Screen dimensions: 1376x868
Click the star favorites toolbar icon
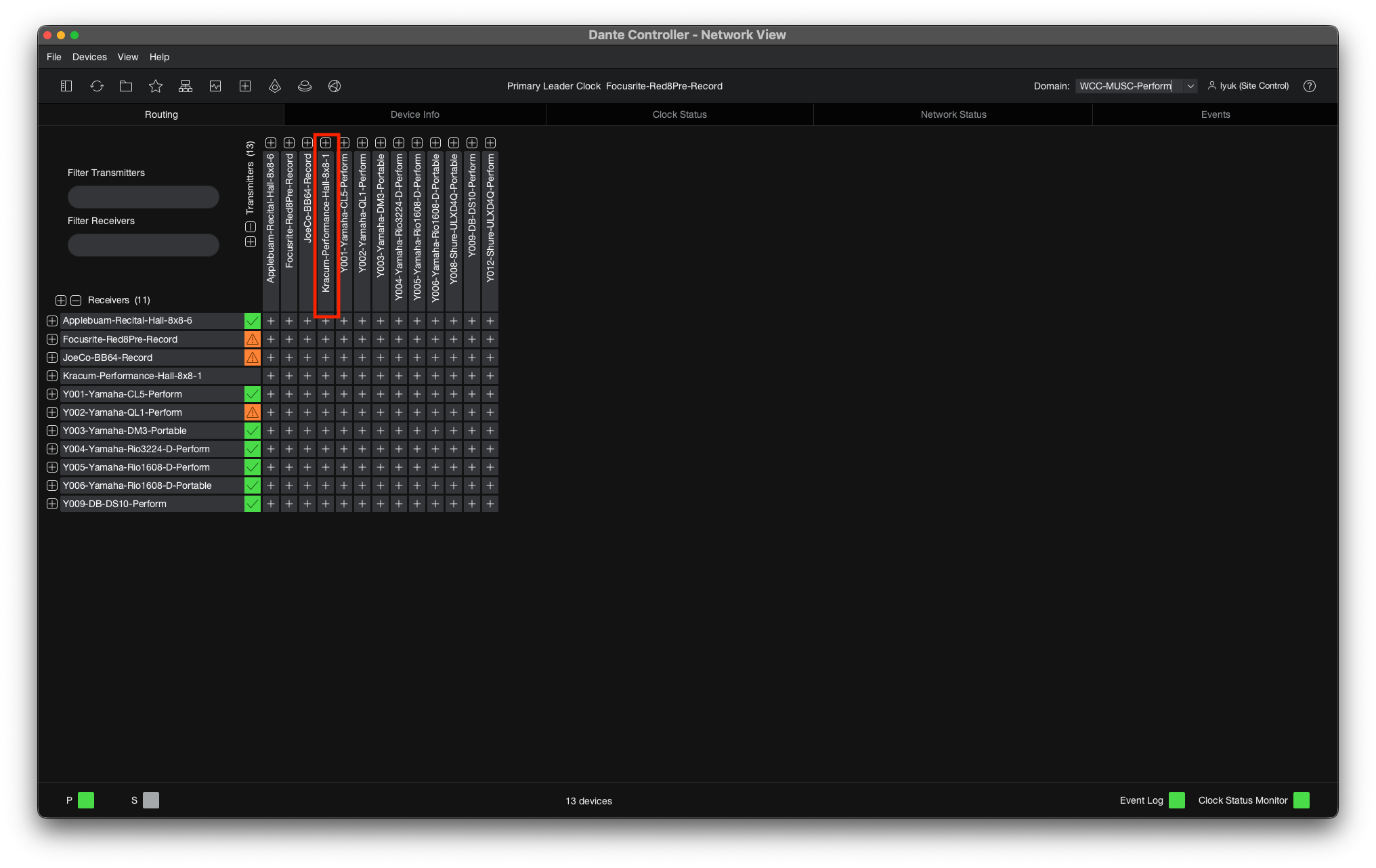tap(156, 86)
